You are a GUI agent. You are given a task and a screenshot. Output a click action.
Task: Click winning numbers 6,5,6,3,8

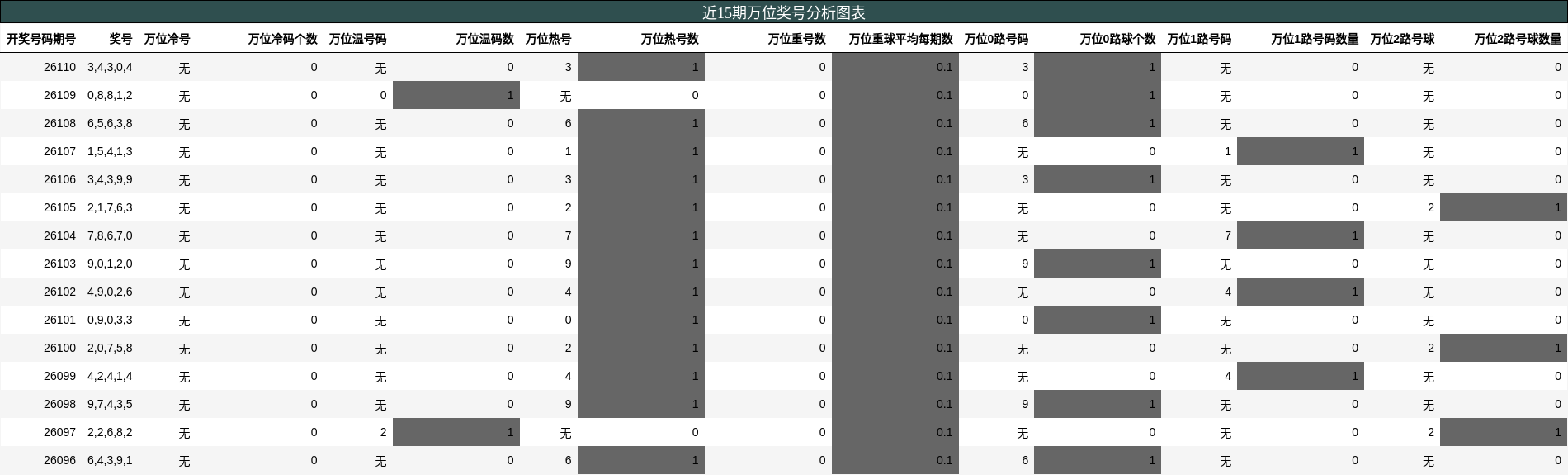pyautogui.click(x=110, y=123)
